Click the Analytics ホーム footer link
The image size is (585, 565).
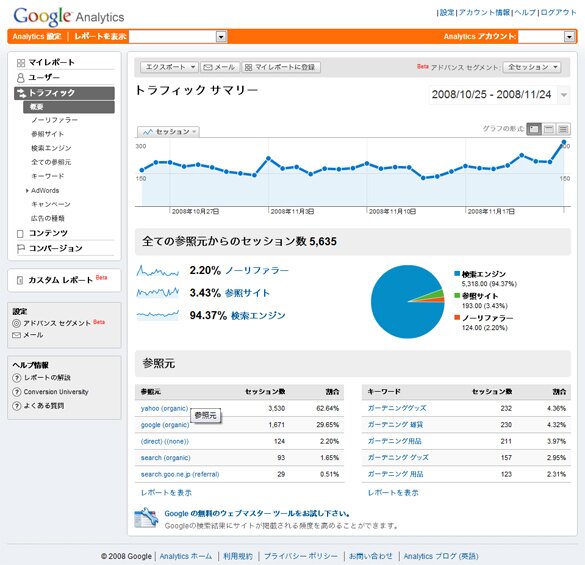pos(186,556)
